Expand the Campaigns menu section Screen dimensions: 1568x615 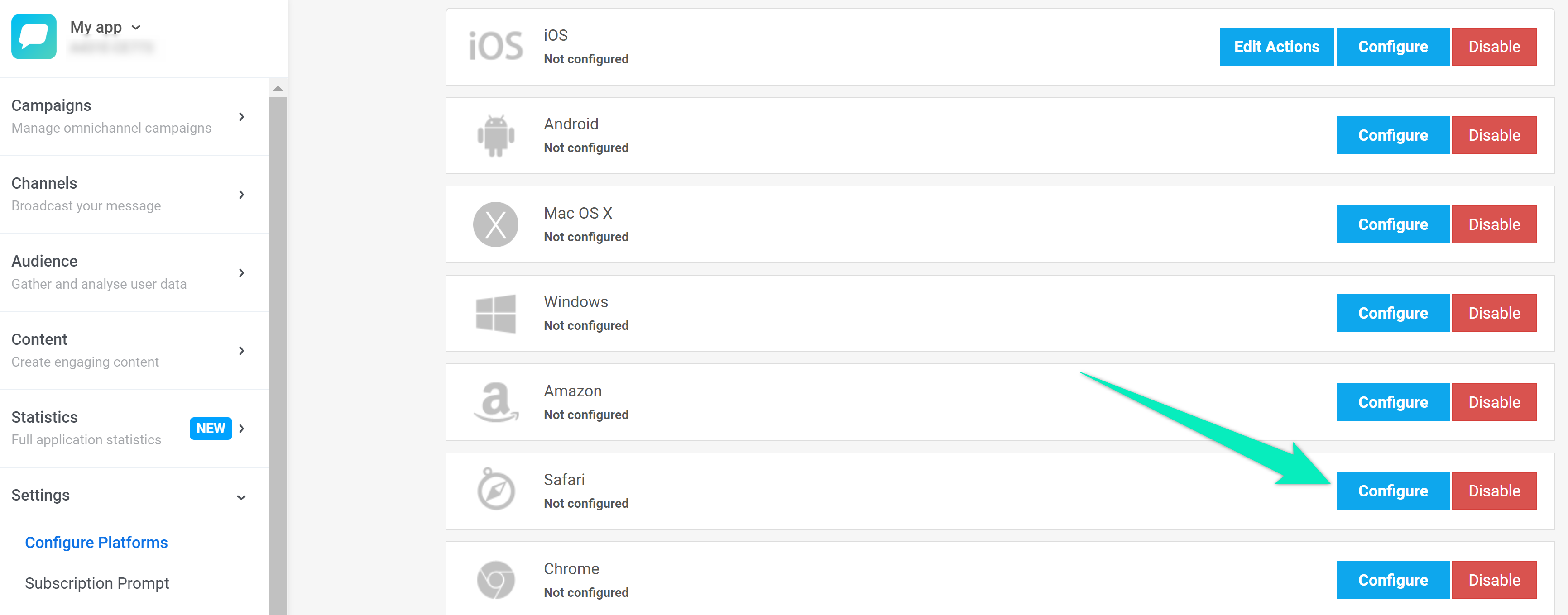128,116
